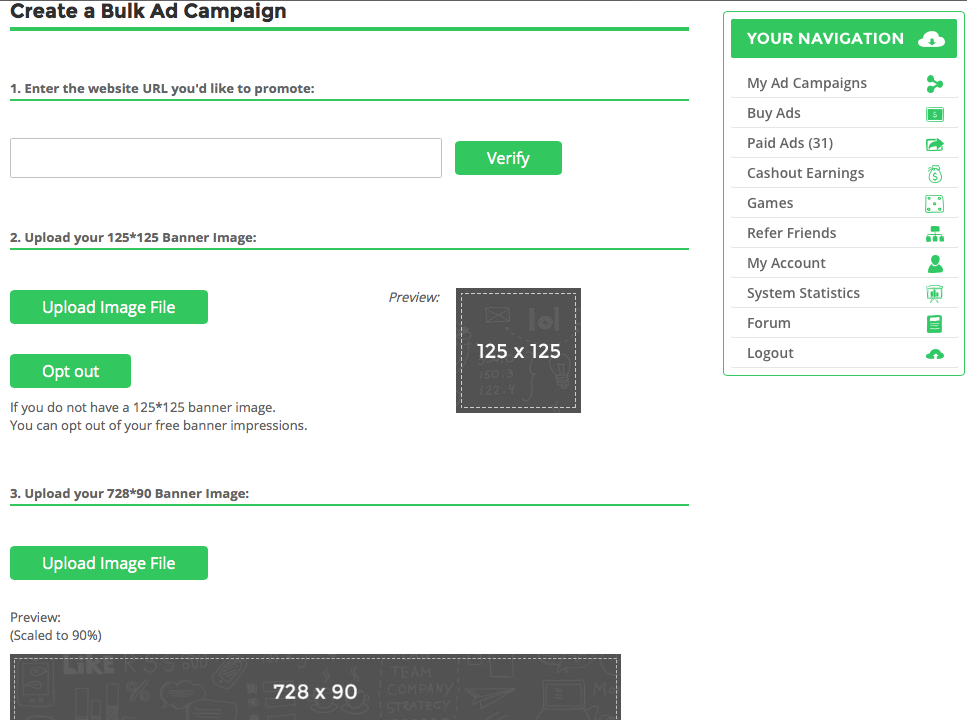The width and height of the screenshot is (967, 720).
Task: Click the cloud upload icon beside Logout
Action: click(x=934, y=354)
